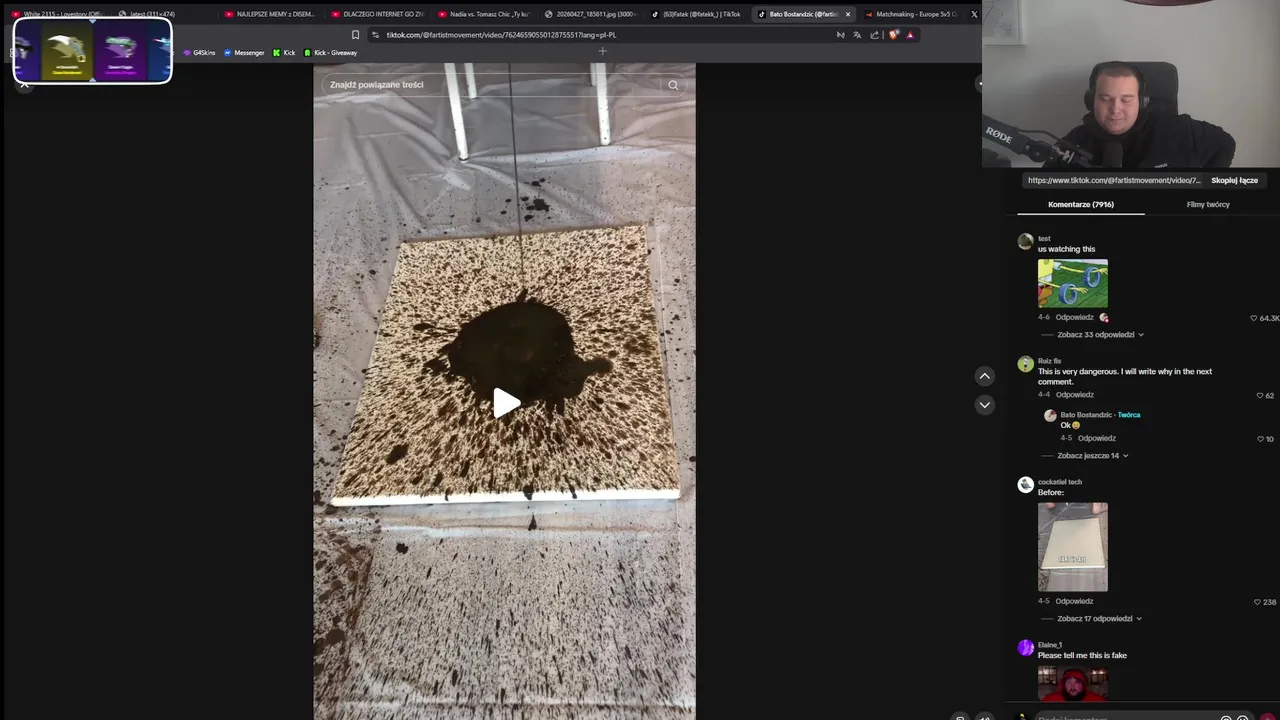Click the search magnifier in the video search bar
Screen dimensions: 1280x720
click(673, 85)
